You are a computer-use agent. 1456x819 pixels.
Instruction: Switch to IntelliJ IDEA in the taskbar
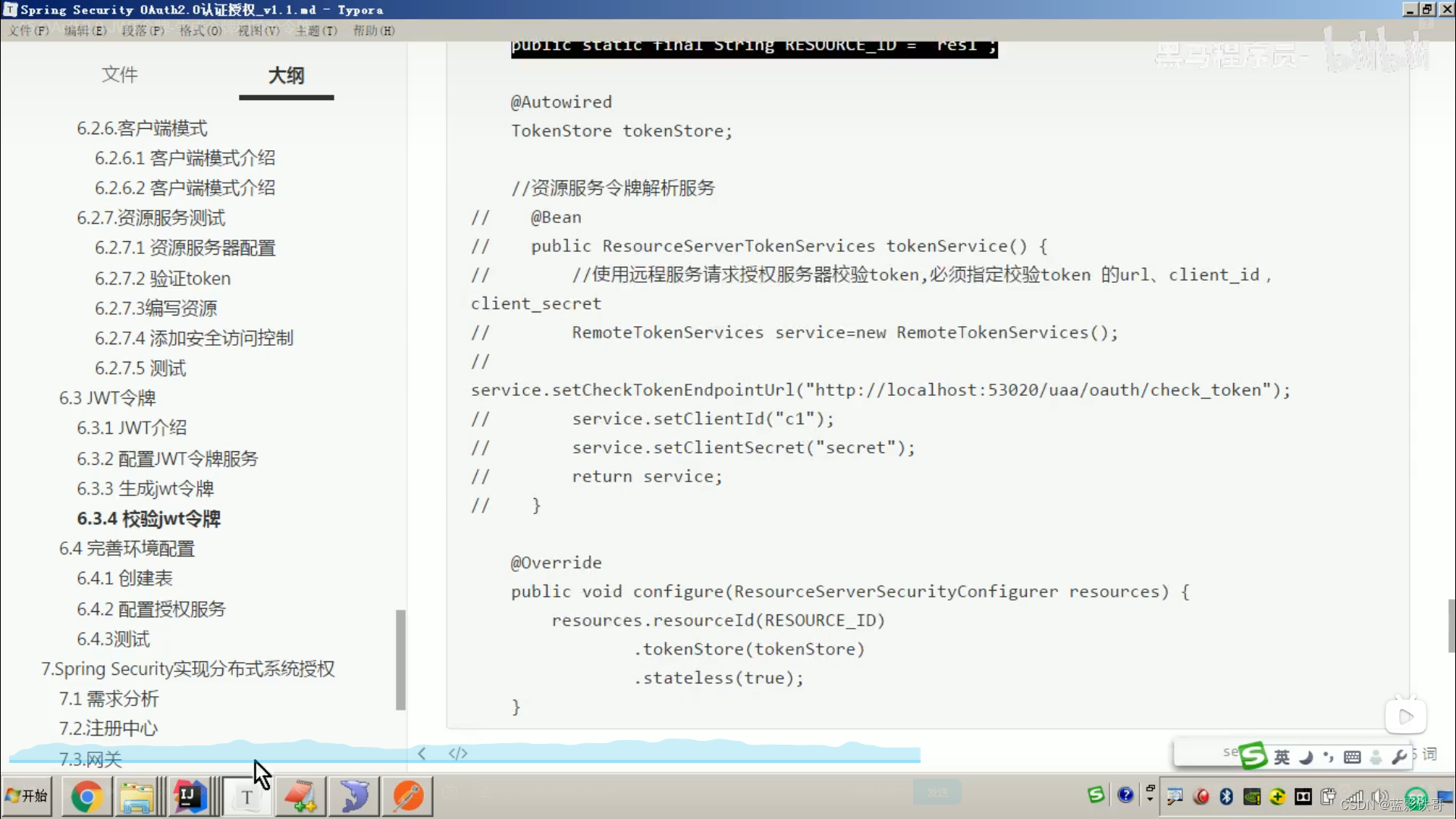[x=189, y=796]
